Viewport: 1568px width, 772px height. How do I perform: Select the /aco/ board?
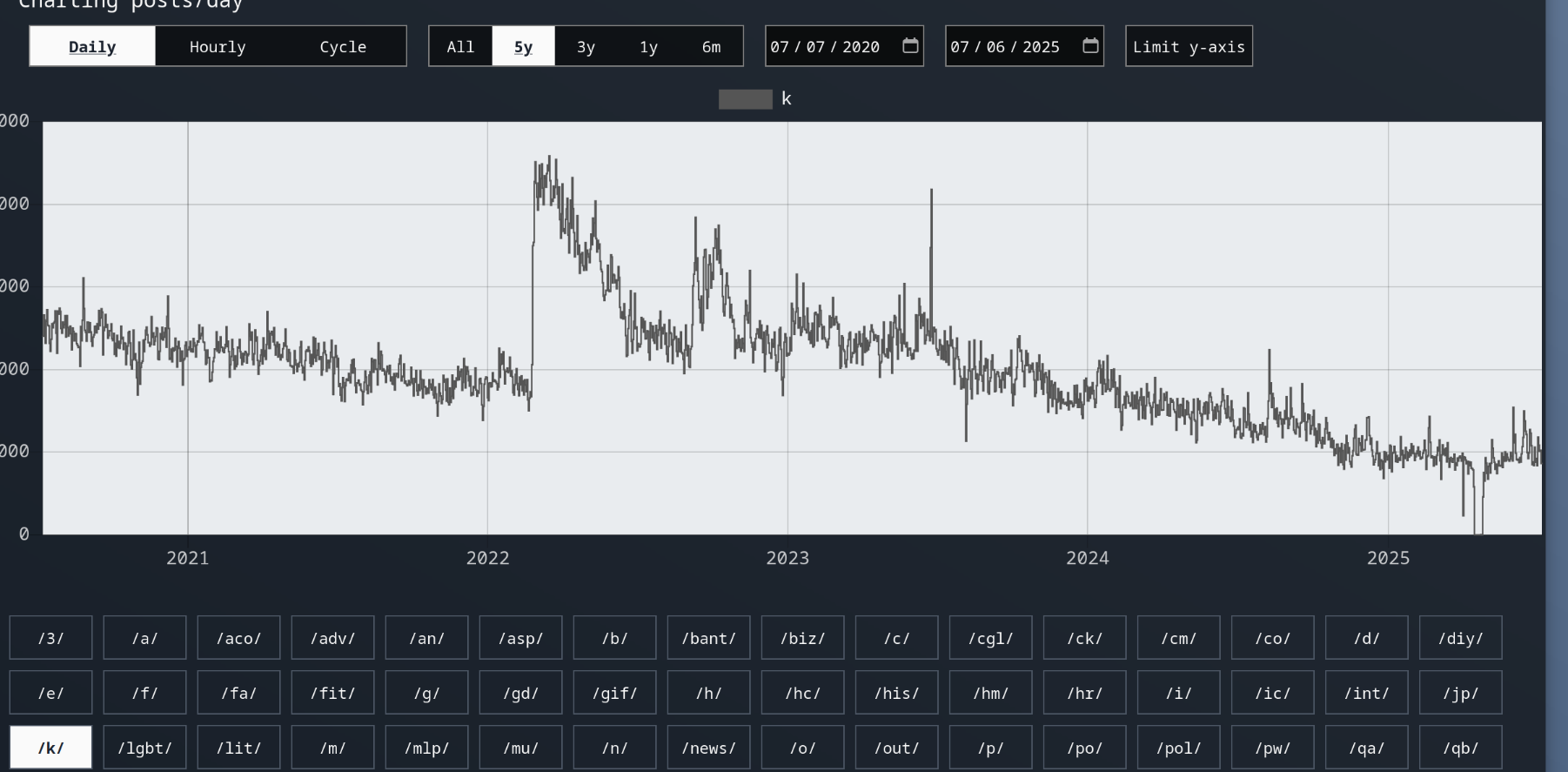point(238,638)
